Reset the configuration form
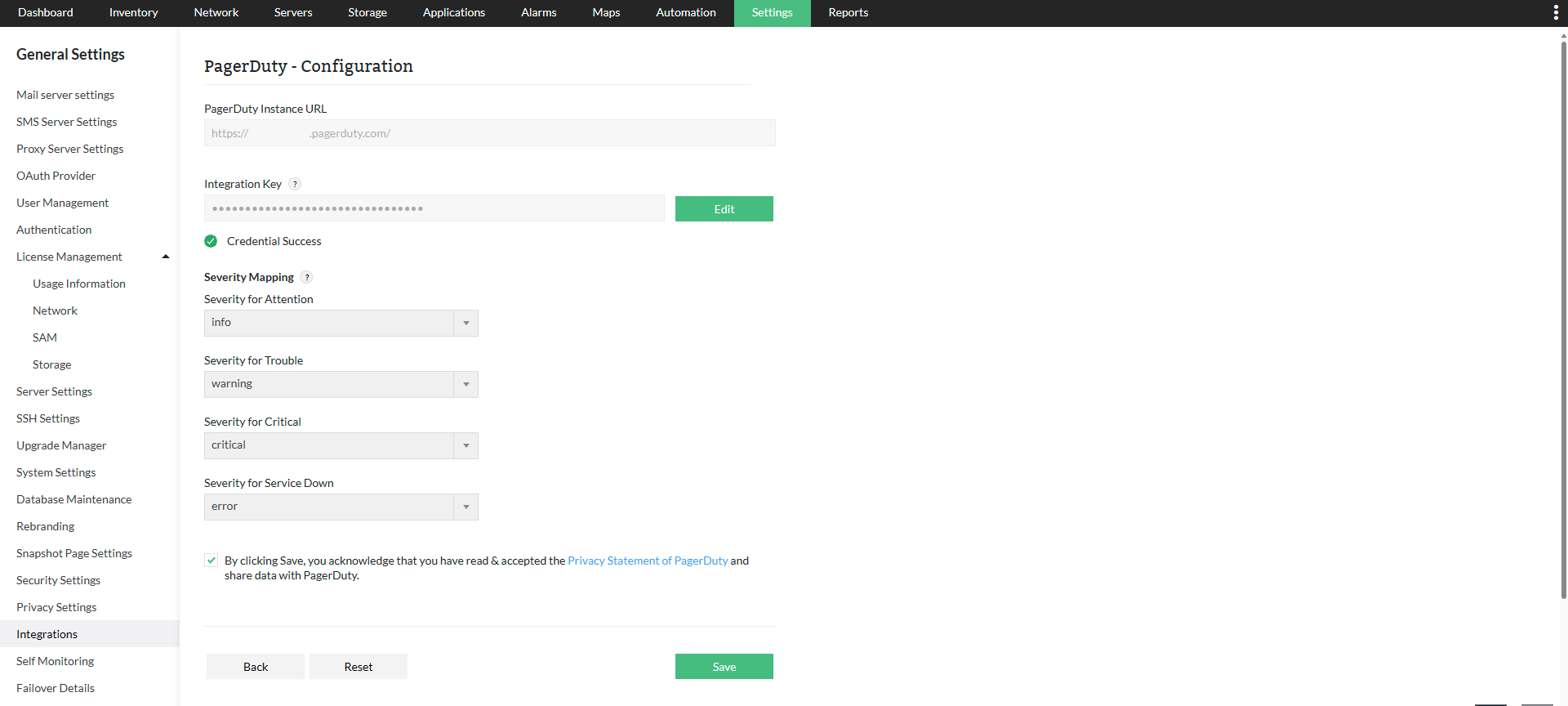Screen dimensions: 1568x706 [359, 667]
